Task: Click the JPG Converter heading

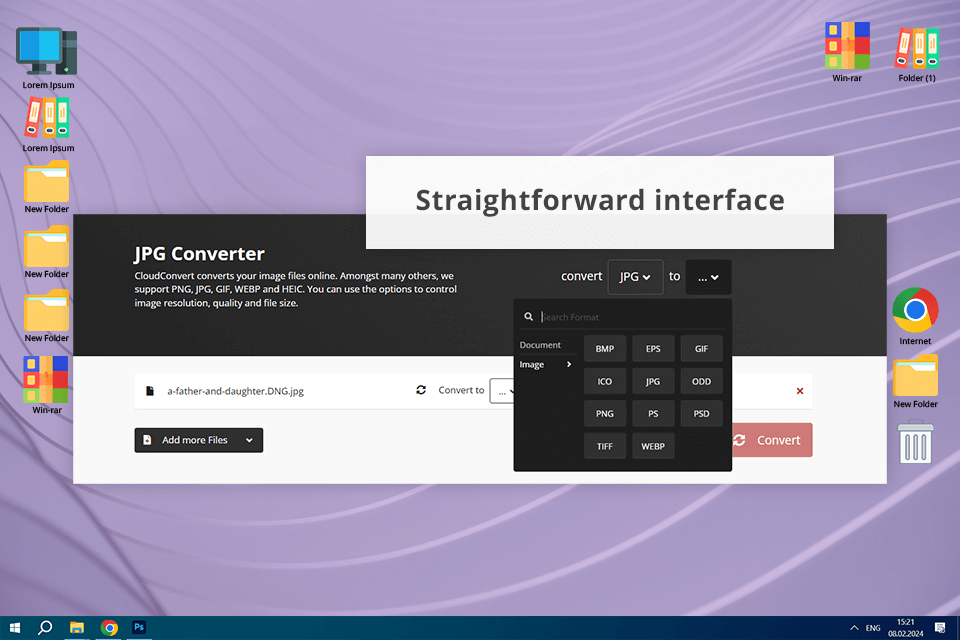Action: 200,254
